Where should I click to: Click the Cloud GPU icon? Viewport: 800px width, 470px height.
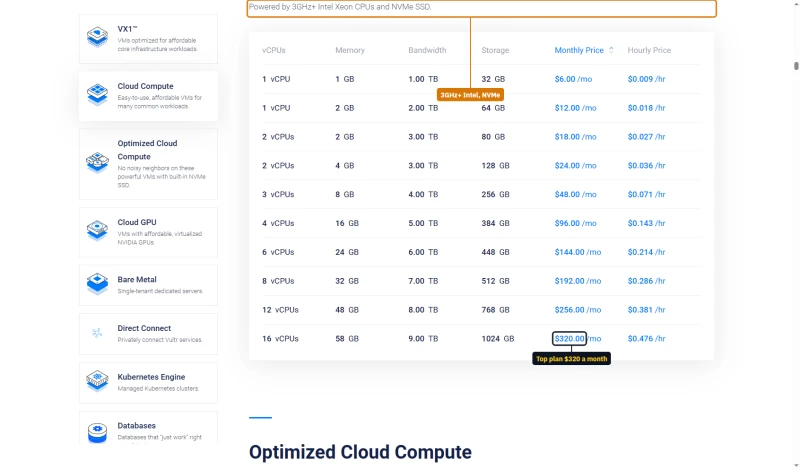click(x=97, y=231)
